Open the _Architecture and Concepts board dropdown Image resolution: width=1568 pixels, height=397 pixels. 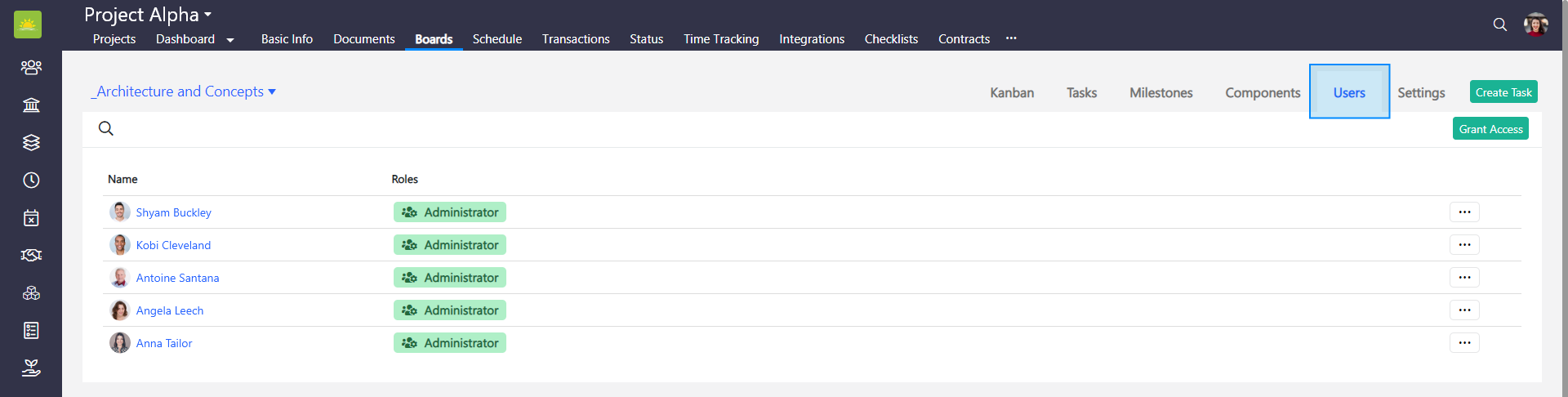[x=184, y=91]
